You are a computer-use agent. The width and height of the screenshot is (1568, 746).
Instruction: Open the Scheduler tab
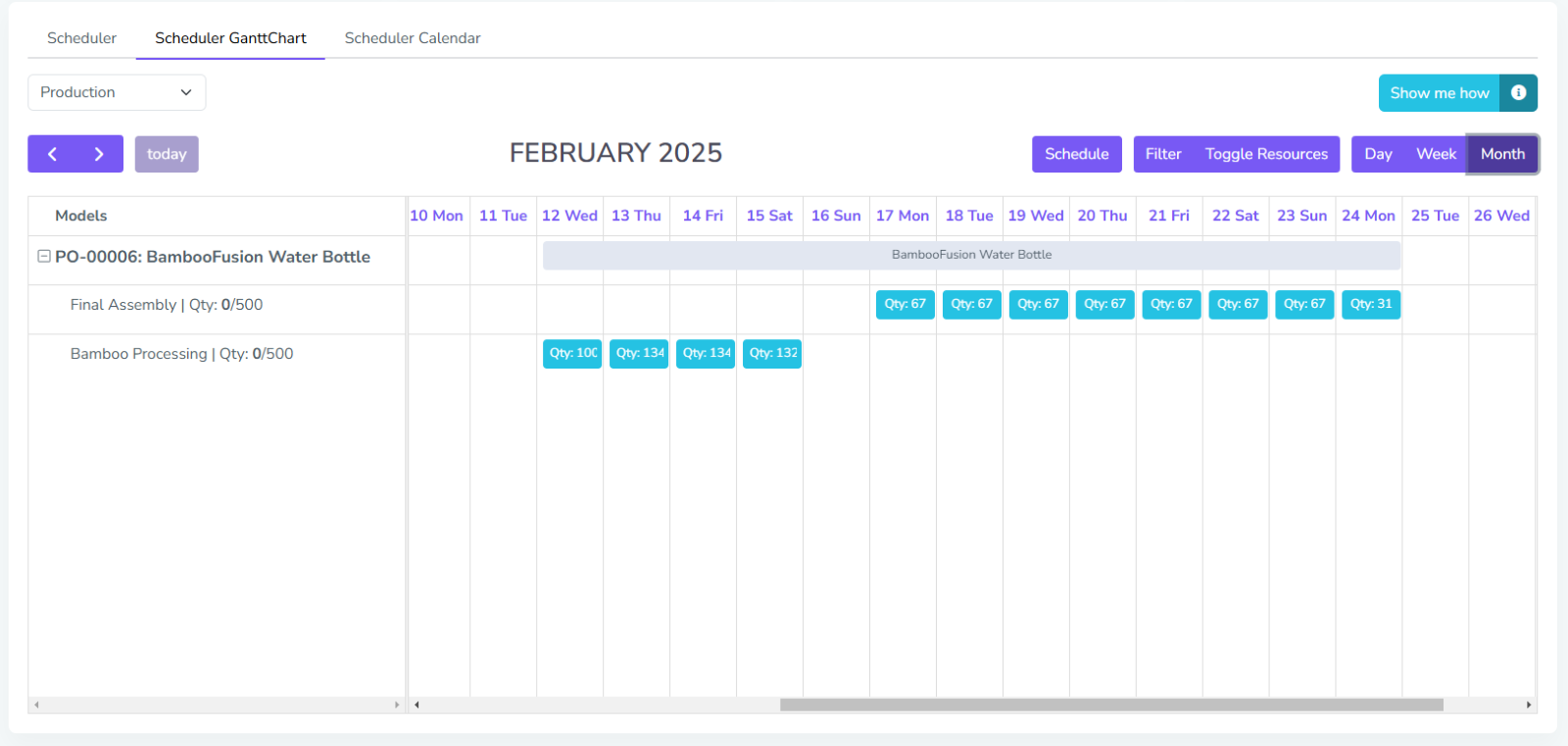[x=81, y=38]
